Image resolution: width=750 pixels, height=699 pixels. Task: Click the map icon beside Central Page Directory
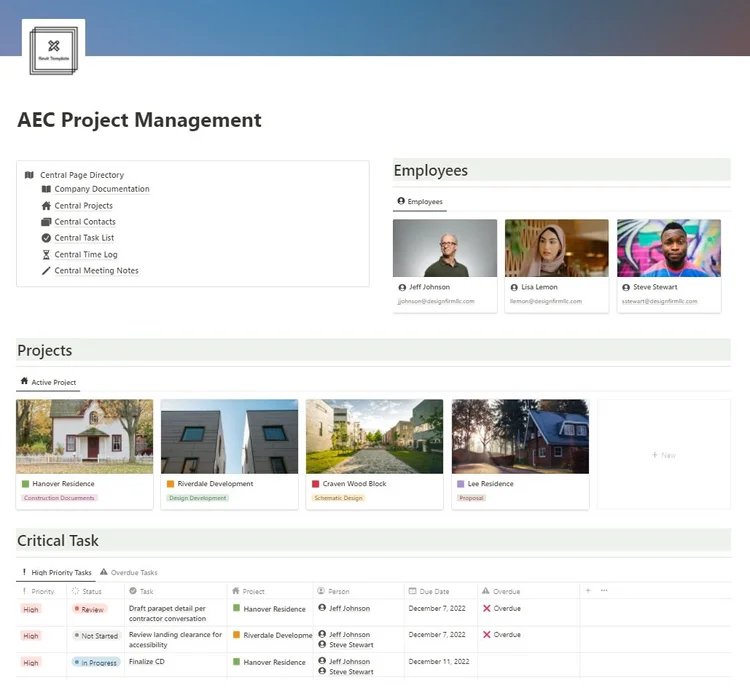point(29,175)
